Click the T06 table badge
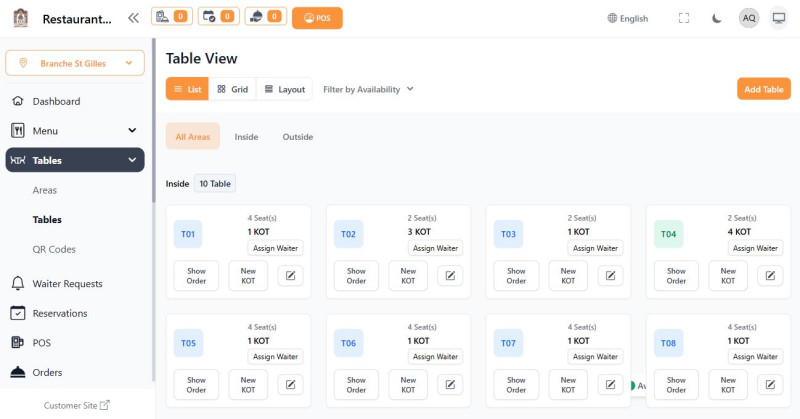Image resolution: width=800 pixels, height=419 pixels. coord(348,343)
